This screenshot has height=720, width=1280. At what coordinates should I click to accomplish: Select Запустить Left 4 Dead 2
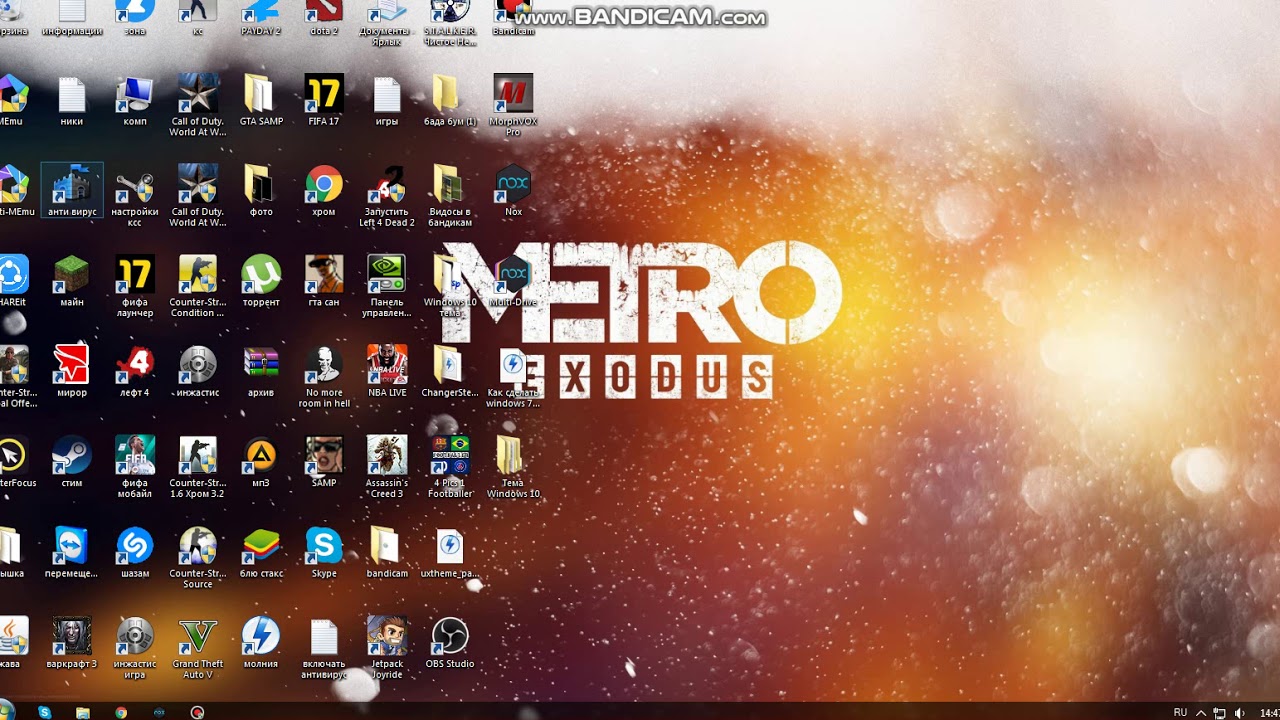click(387, 196)
